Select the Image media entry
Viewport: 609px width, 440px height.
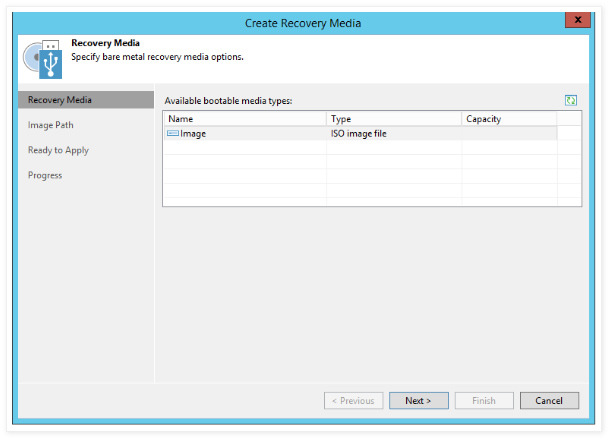194,133
